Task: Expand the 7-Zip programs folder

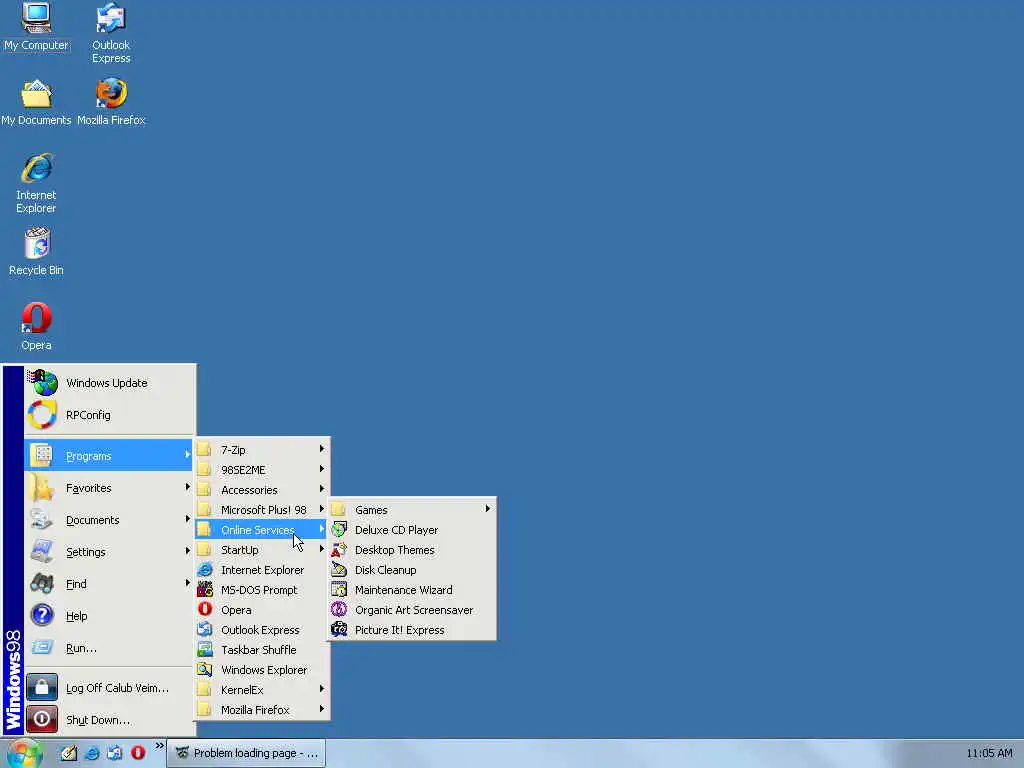Action: (x=262, y=450)
